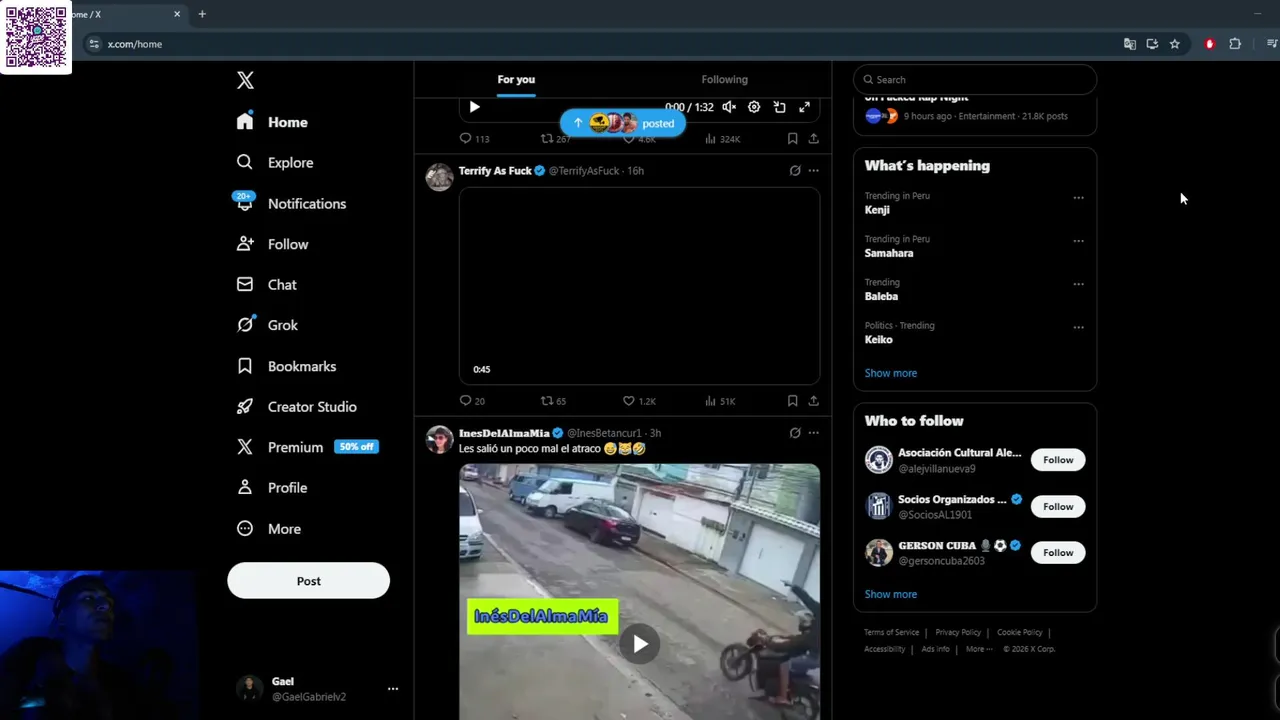Open InesDelAlmaMia's profile avatar
The image size is (1280, 720).
(439, 439)
